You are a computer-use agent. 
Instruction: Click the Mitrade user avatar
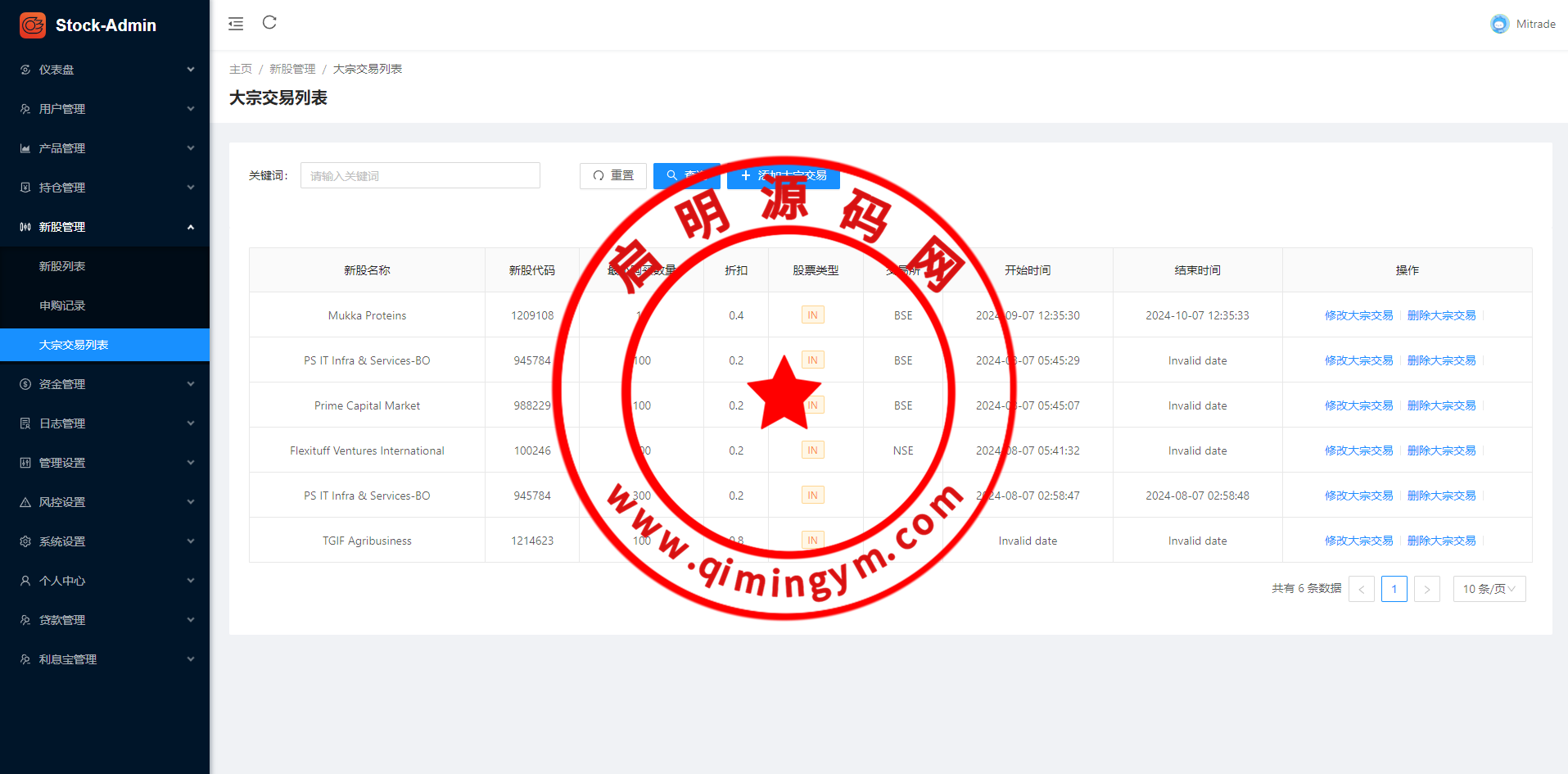[x=1499, y=25]
